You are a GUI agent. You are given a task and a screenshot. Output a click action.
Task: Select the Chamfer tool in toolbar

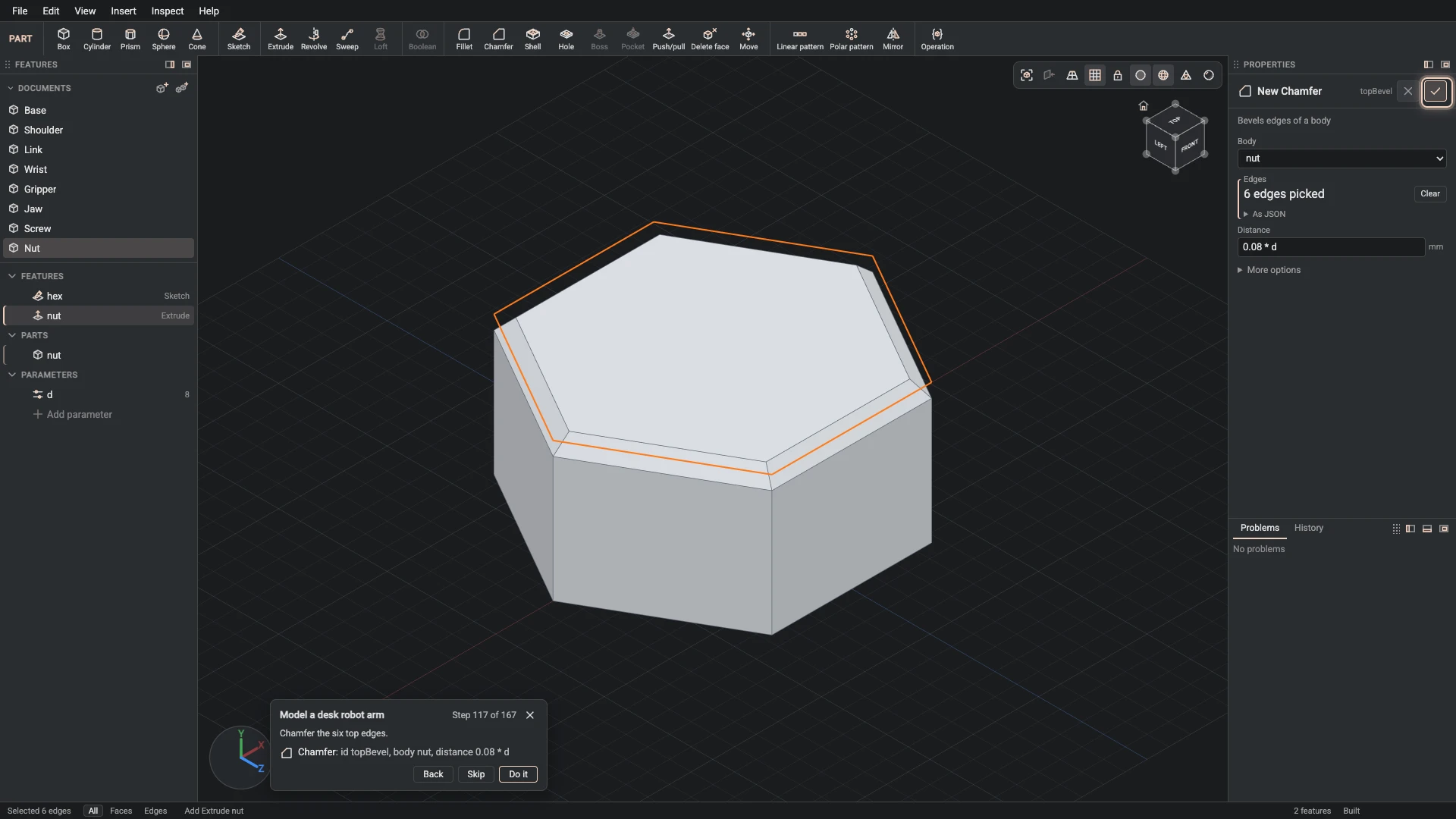coord(498,39)
